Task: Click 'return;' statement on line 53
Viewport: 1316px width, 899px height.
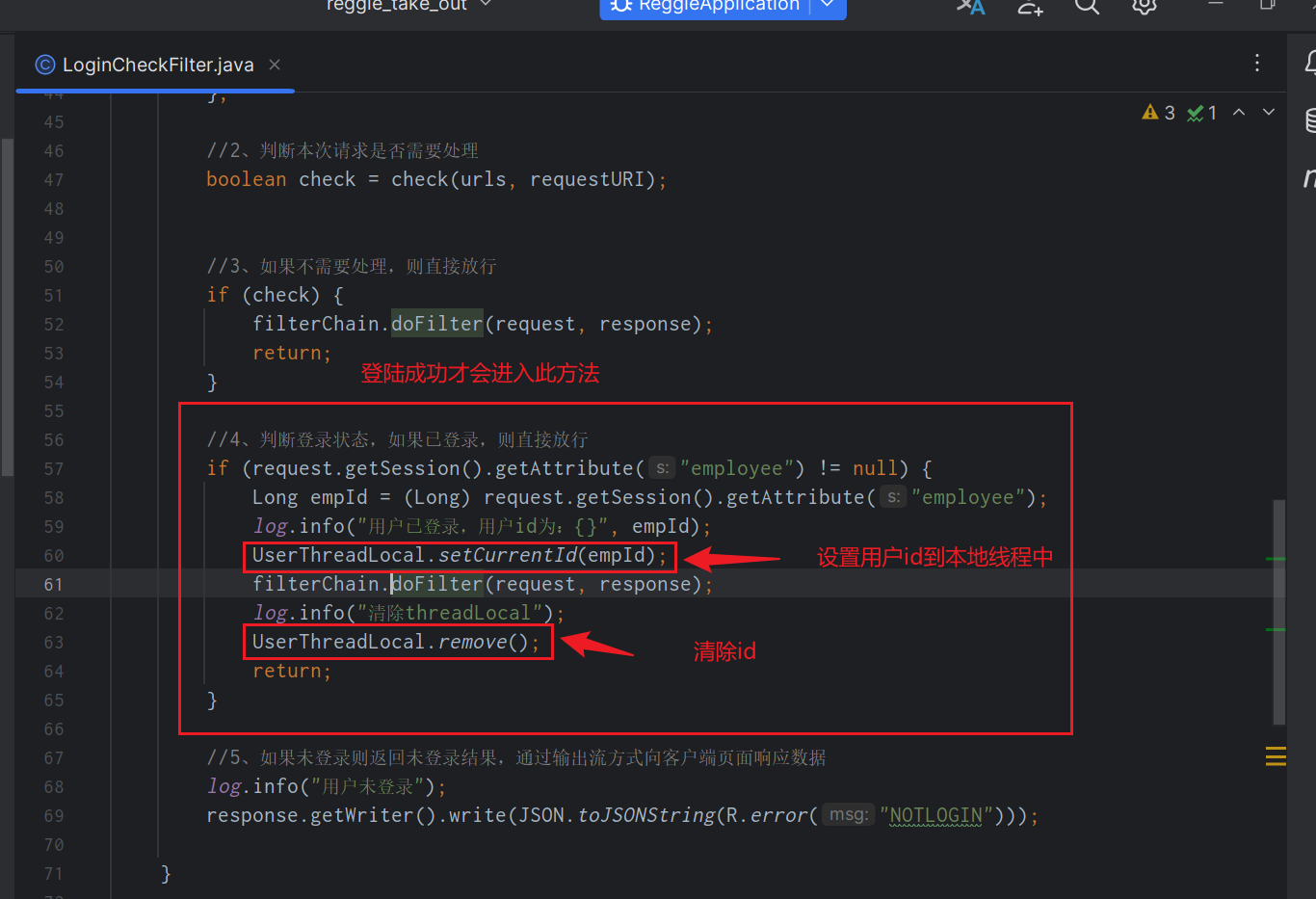Action: pyautogui.click(x=292, y=353)
